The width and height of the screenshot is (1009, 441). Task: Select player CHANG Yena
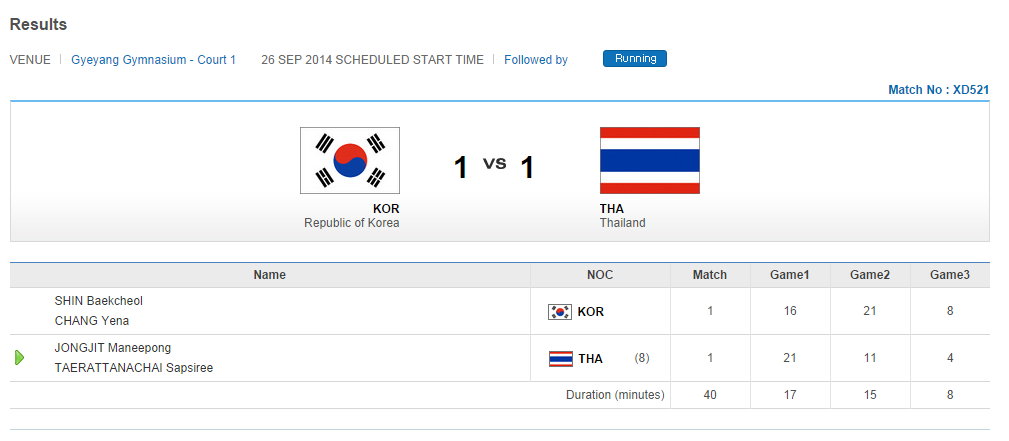pos(92,321)
